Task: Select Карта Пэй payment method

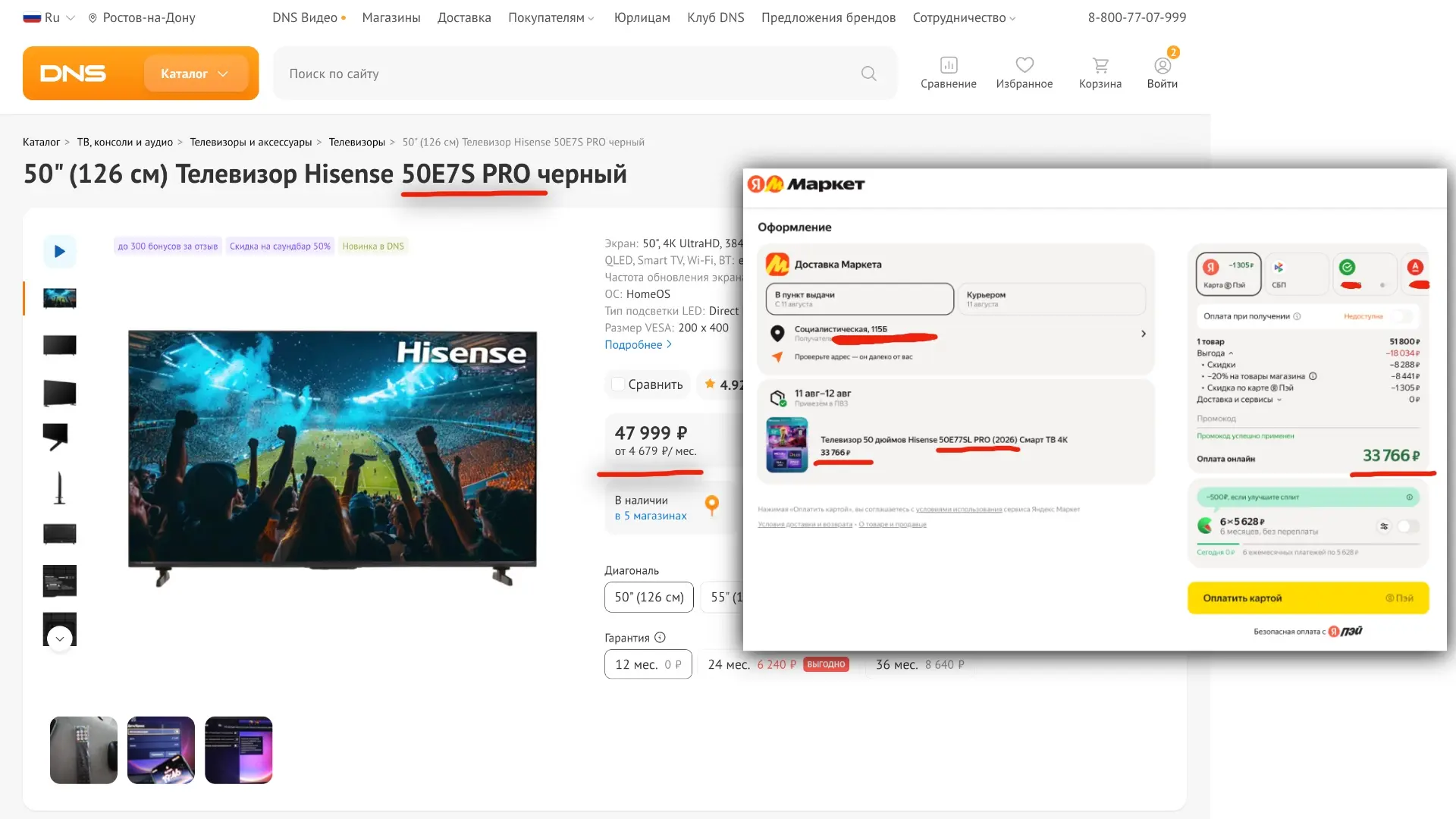Action: (x=1228, y=274)
